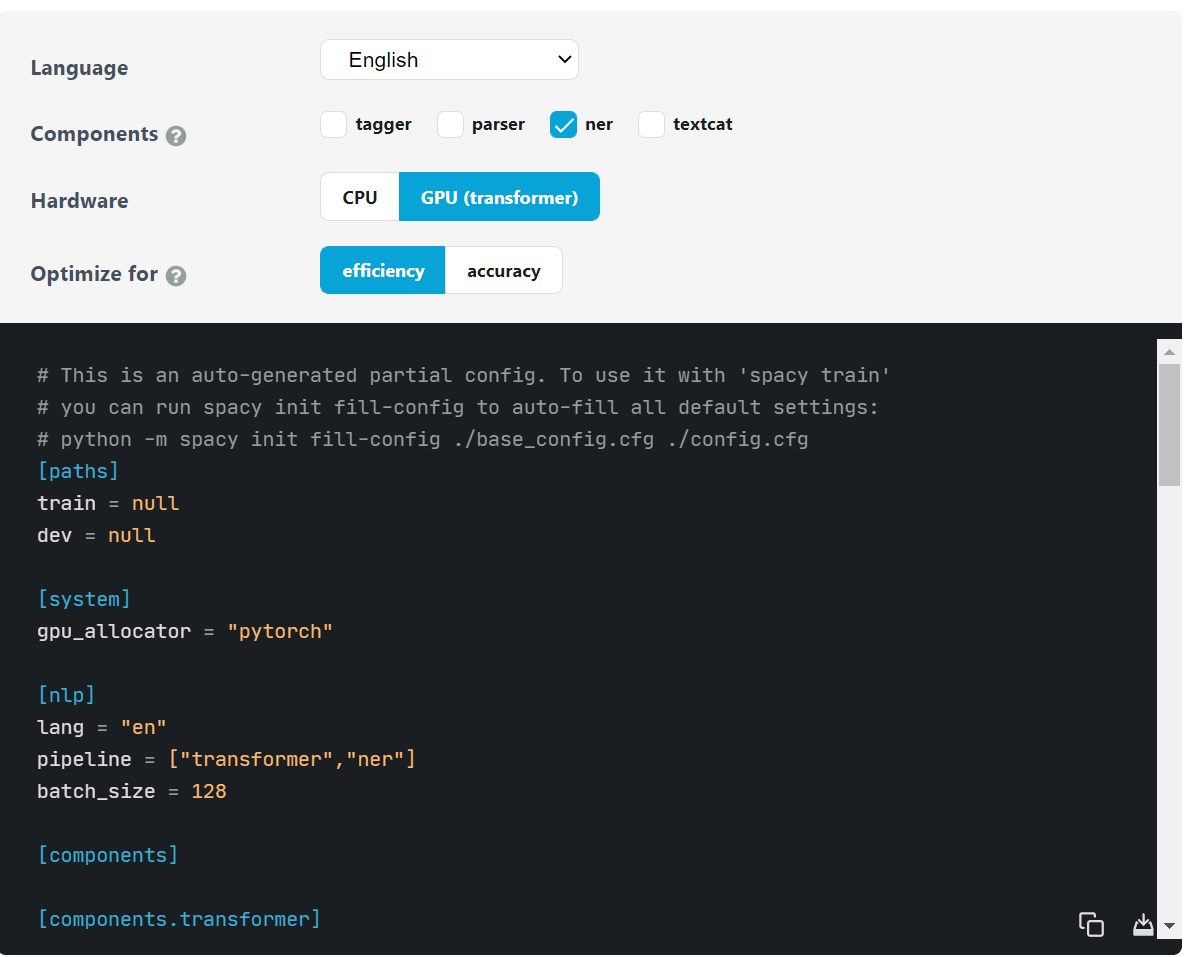Click the help icon next to Components

pyautogui.click(x=176, y=135)
